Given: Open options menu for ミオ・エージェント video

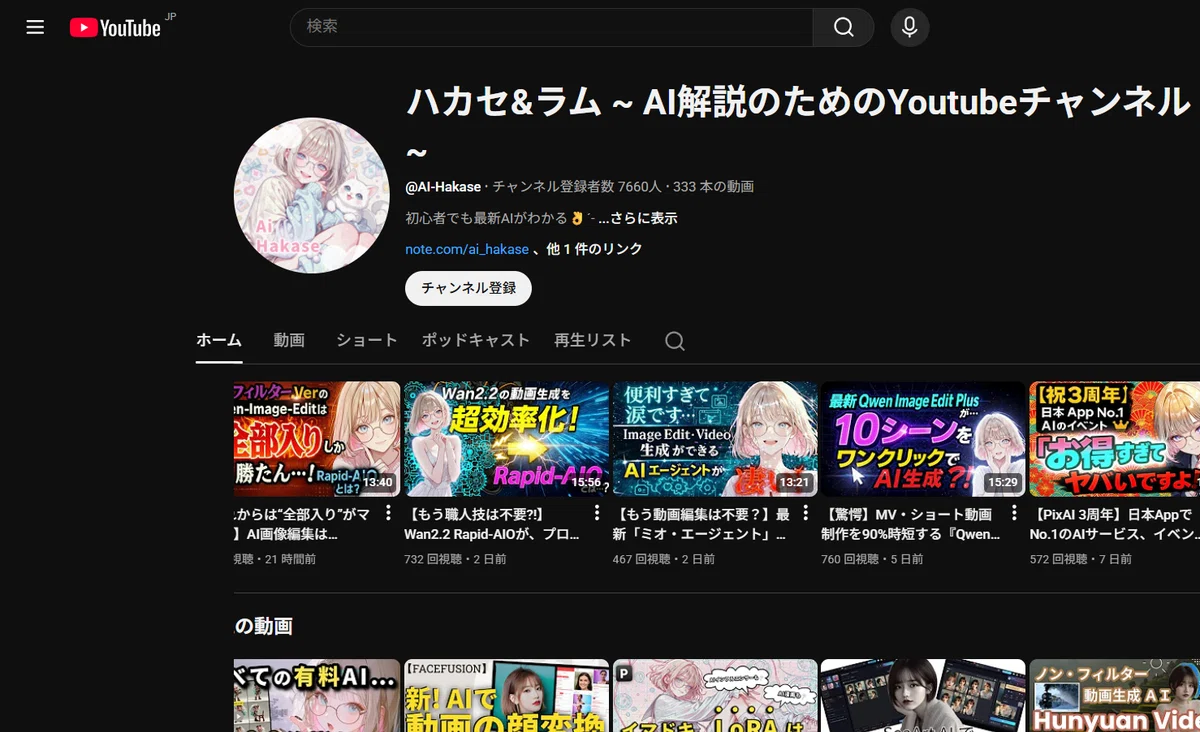Looking at the screenshot, I should click(x=805, y=513).
